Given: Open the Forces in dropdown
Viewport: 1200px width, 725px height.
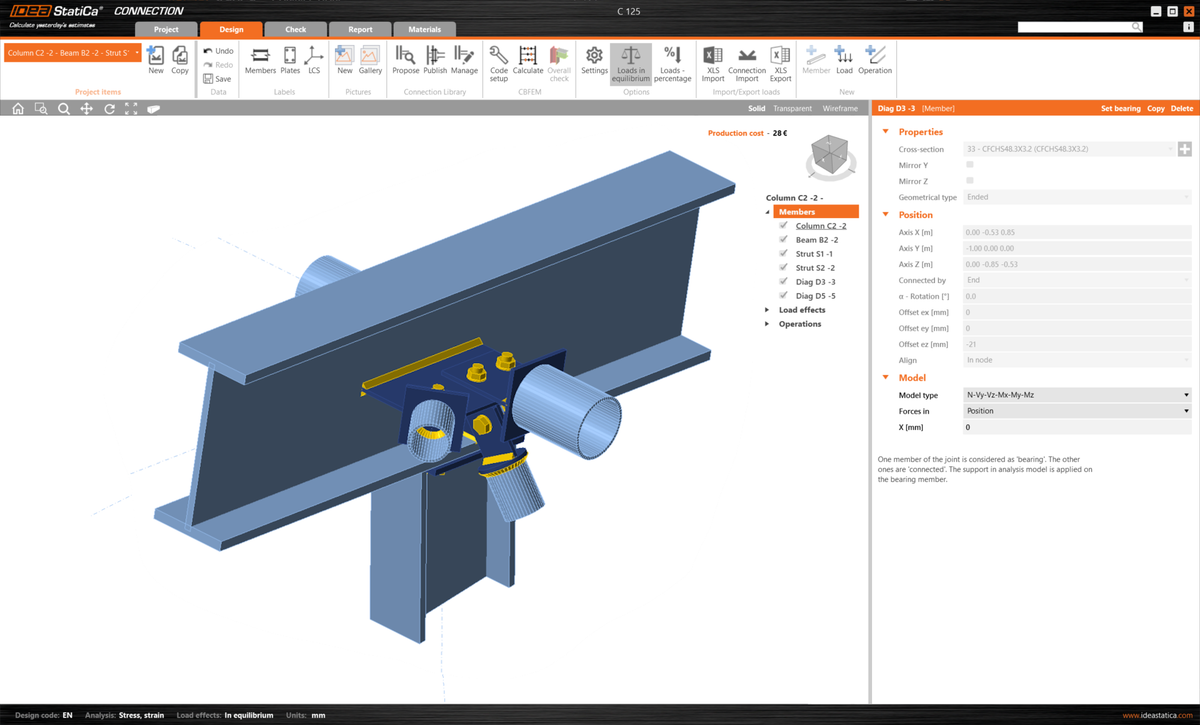Looking at the screenshot, I should (x=1076, y=410).
